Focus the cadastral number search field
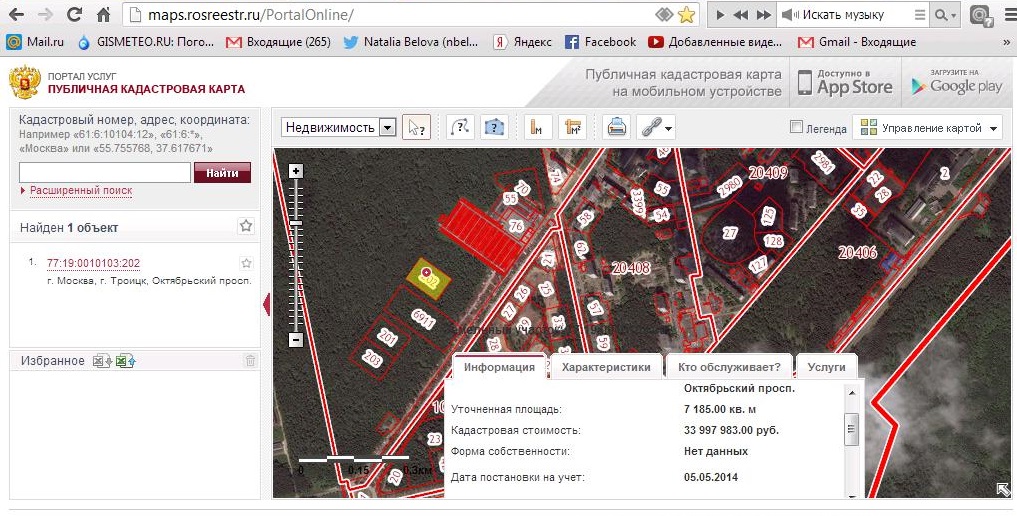The height and width of the screenshot is (516, 1017). click(x=105, y=172)
